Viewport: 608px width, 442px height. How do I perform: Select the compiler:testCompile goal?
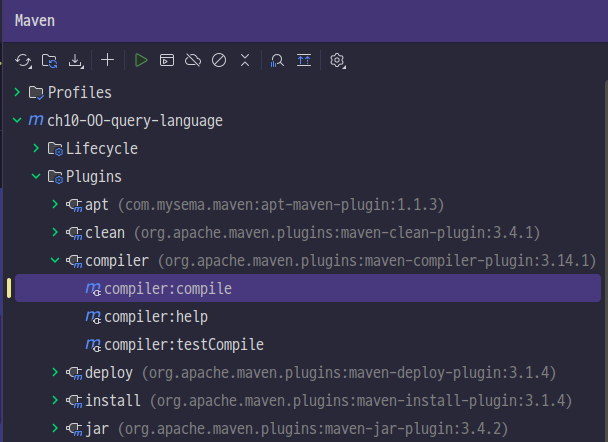coord(174,345)
